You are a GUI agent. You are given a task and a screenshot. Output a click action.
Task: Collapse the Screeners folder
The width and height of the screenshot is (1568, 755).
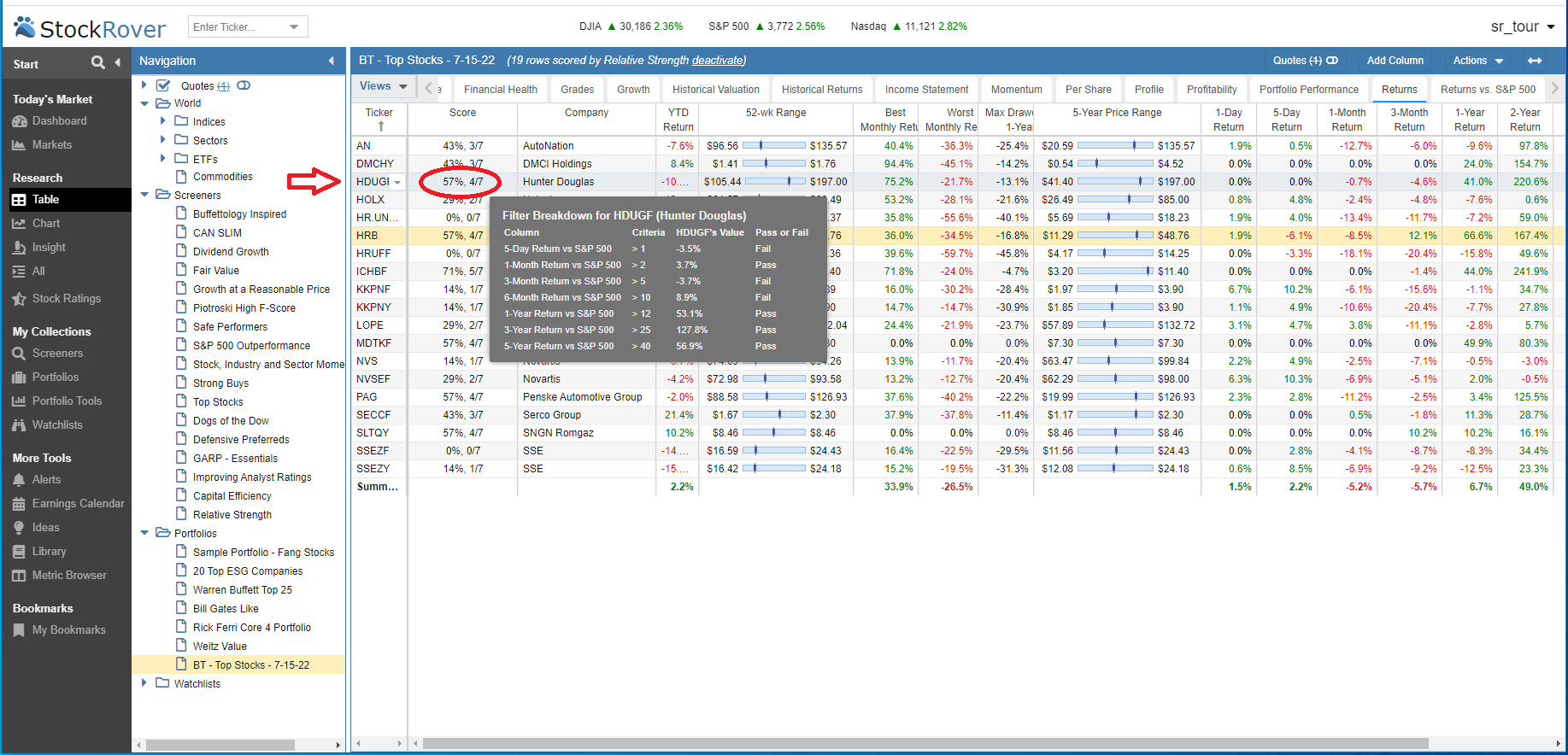tap(144, 195)
